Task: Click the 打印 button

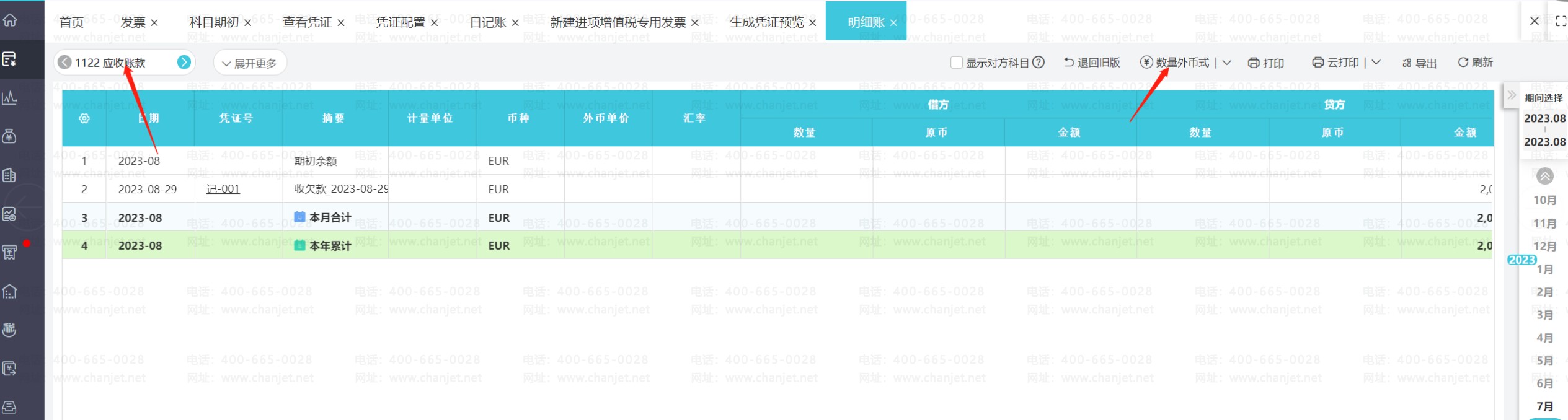Action: pos(1265,63)
